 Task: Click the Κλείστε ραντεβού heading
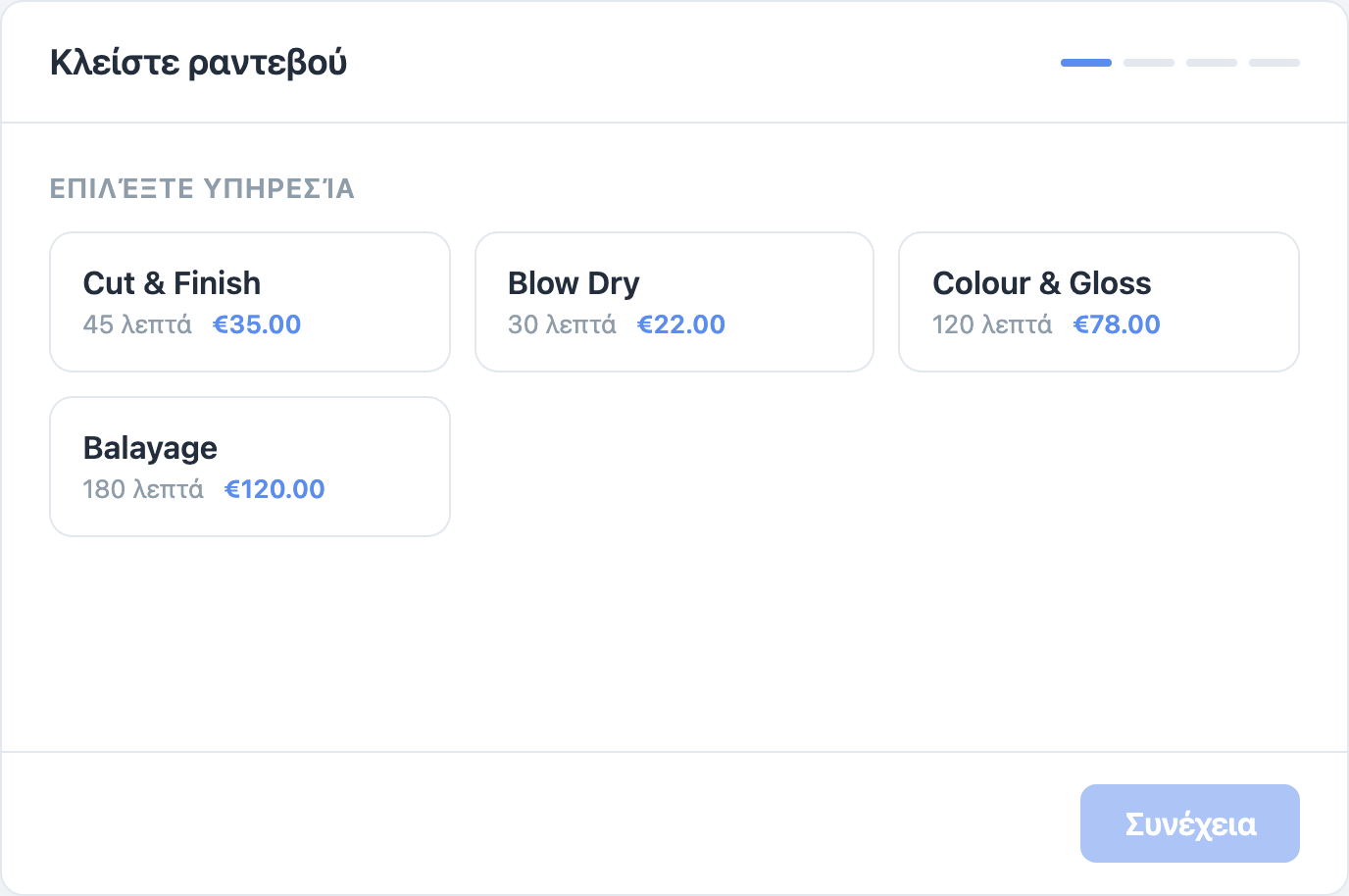pyautogui.click(x=199, y=63)
